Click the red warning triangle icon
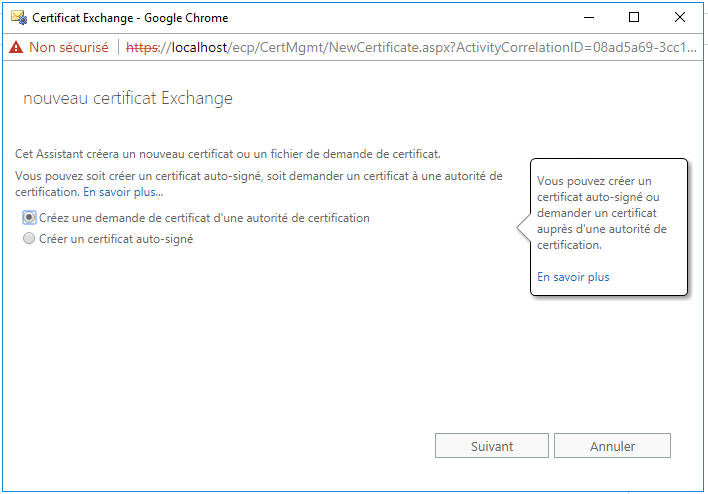 pos(16,47)
